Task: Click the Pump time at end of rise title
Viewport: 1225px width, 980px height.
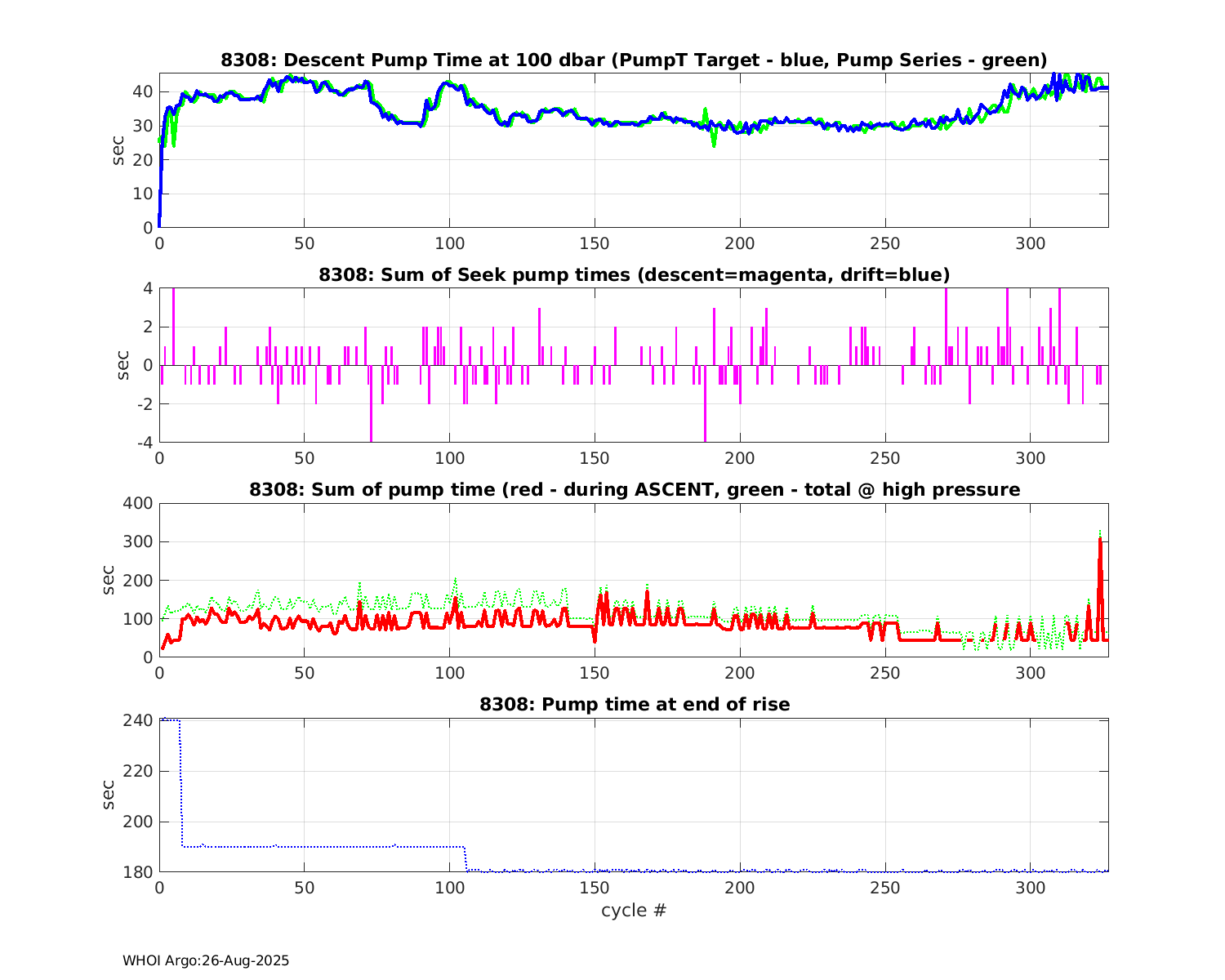Action: tap(634, 704)
